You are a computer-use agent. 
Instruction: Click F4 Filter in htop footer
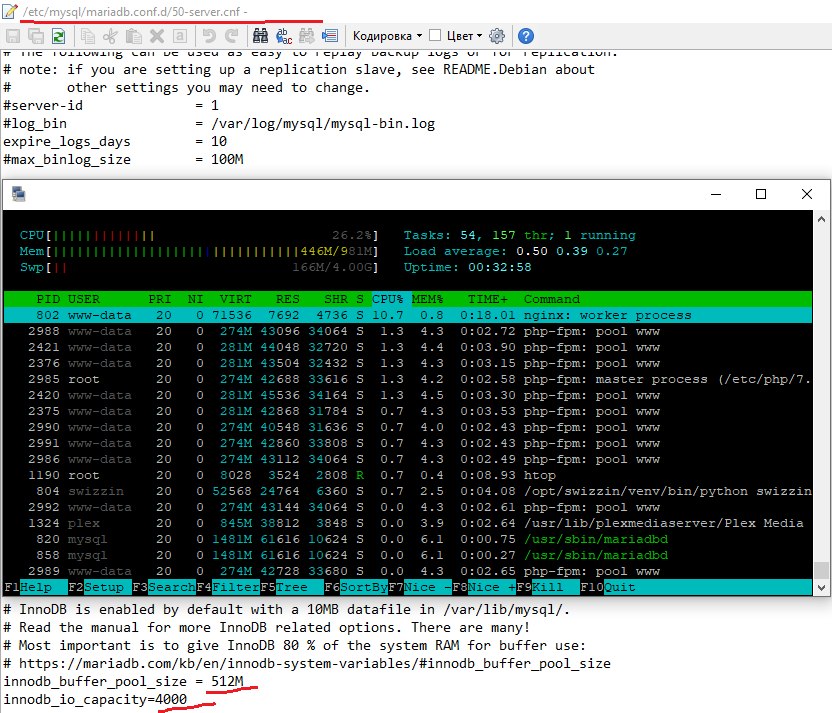[x=228, y=587]
